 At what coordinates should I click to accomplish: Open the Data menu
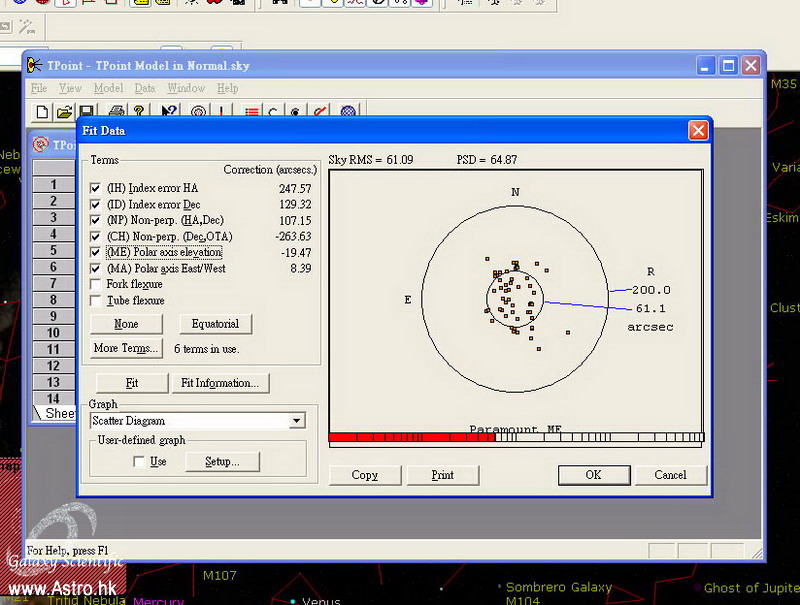[x=145, y=88]
